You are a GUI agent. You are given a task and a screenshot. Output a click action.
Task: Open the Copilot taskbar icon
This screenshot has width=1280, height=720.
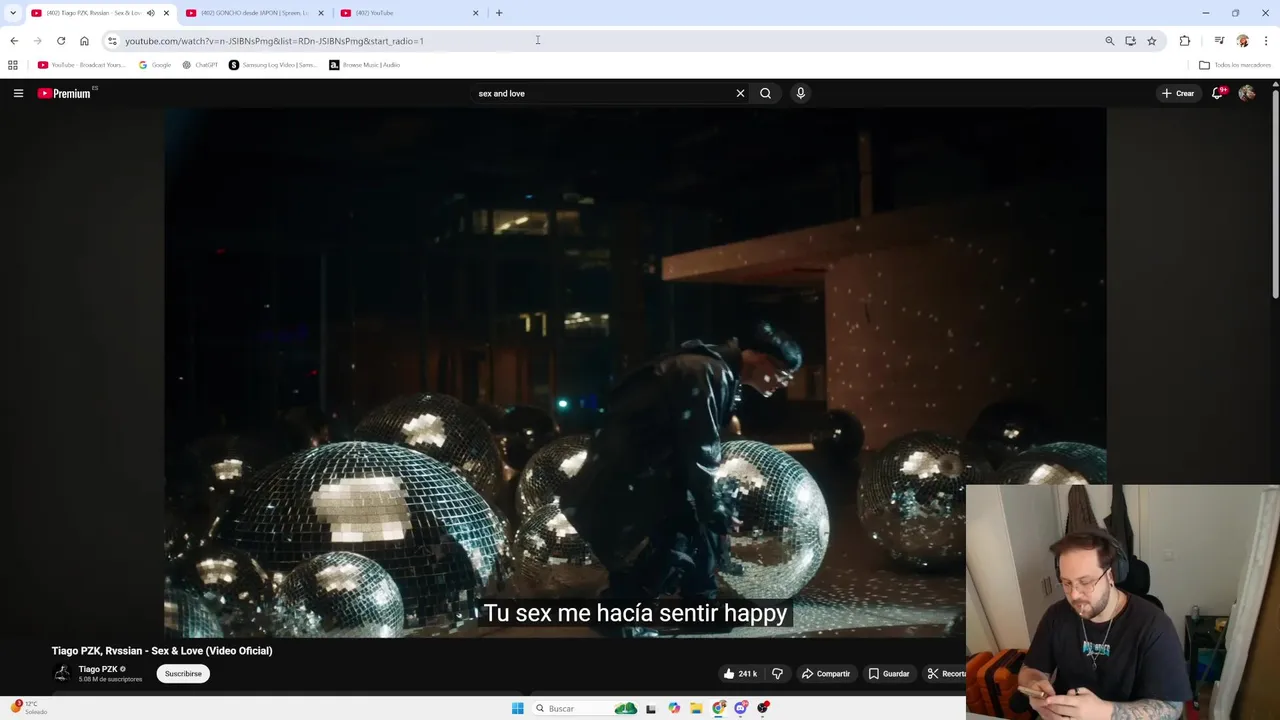[674, 708]
